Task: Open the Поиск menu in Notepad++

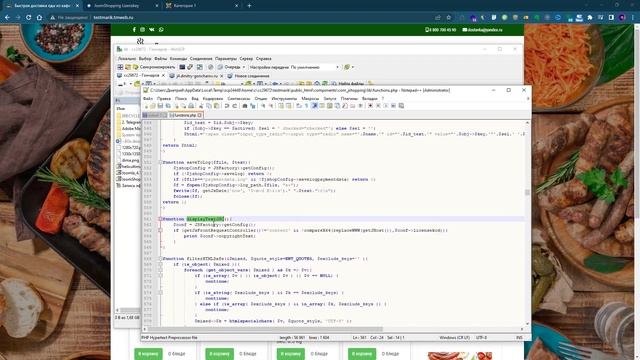Action: tap(181, 98)
